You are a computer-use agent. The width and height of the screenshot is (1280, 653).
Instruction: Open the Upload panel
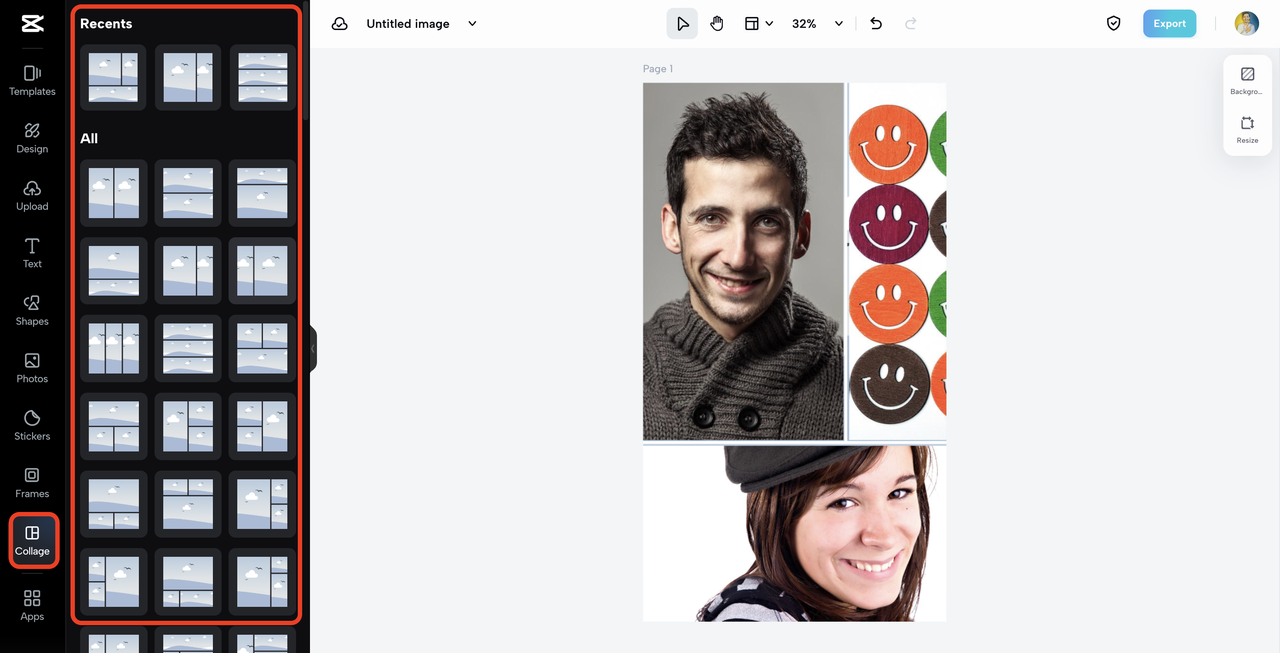click(x=32, y=196)
